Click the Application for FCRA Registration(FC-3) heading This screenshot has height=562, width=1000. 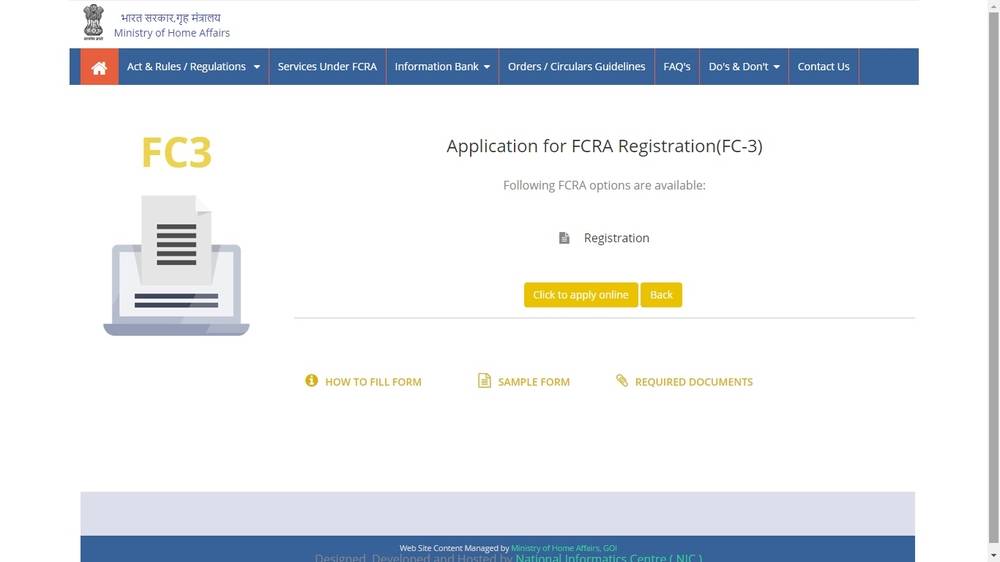click(605, 146)
